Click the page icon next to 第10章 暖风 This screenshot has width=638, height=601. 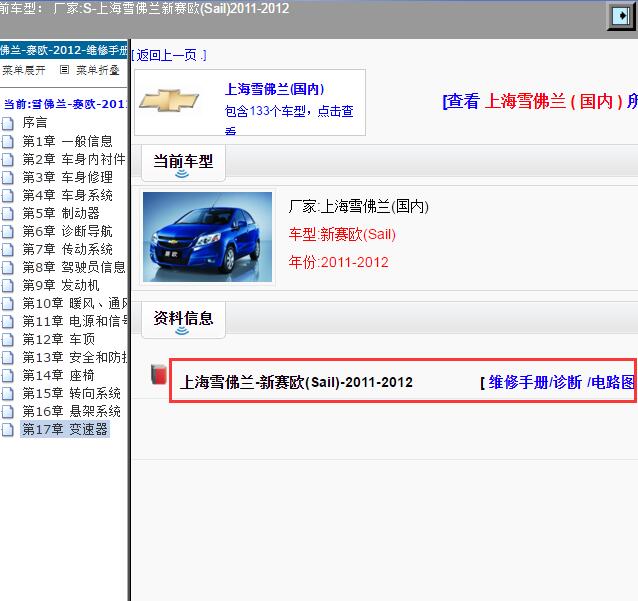(x=8, y=303)
